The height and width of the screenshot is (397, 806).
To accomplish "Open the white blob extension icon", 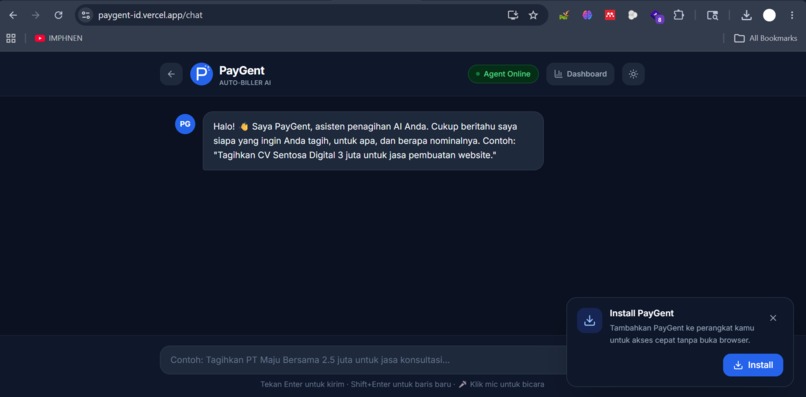I will [x=633, y=15].
